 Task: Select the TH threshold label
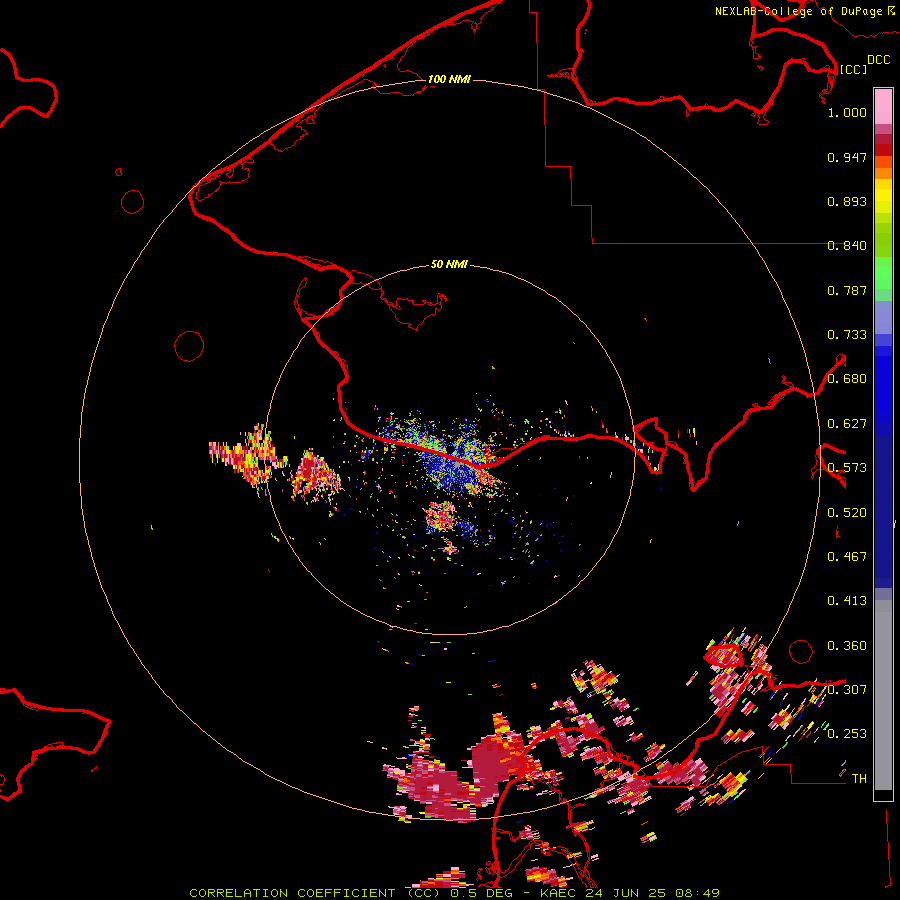tap(859, 779)
